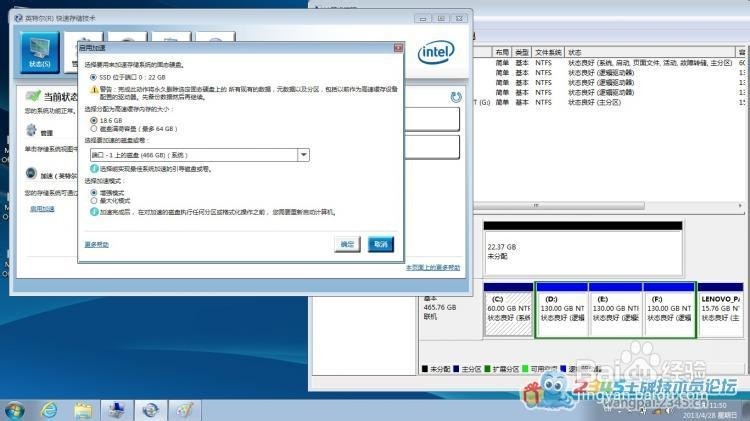Choose full disk capacity (最多 64 GB) radio
Viewport: 750px width, 421px height.
(94, 129)
